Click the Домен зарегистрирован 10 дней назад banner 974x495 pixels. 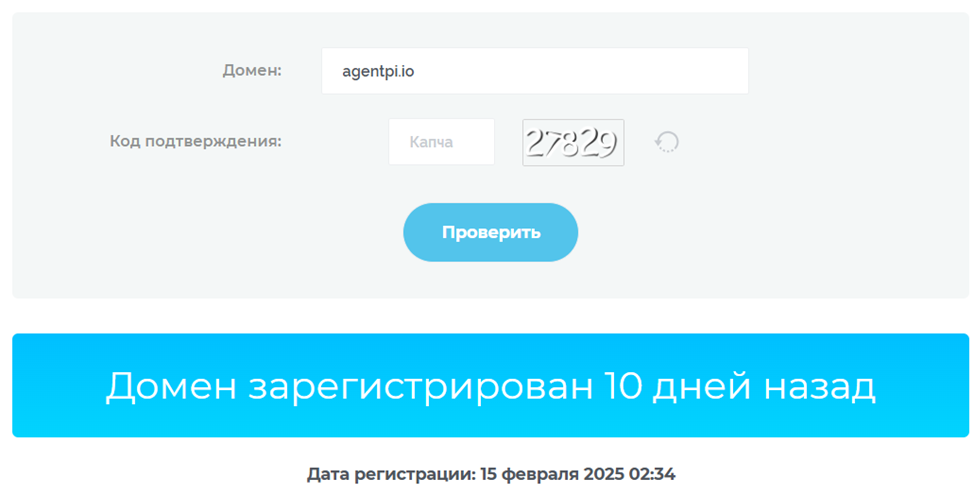coord(491,385)
